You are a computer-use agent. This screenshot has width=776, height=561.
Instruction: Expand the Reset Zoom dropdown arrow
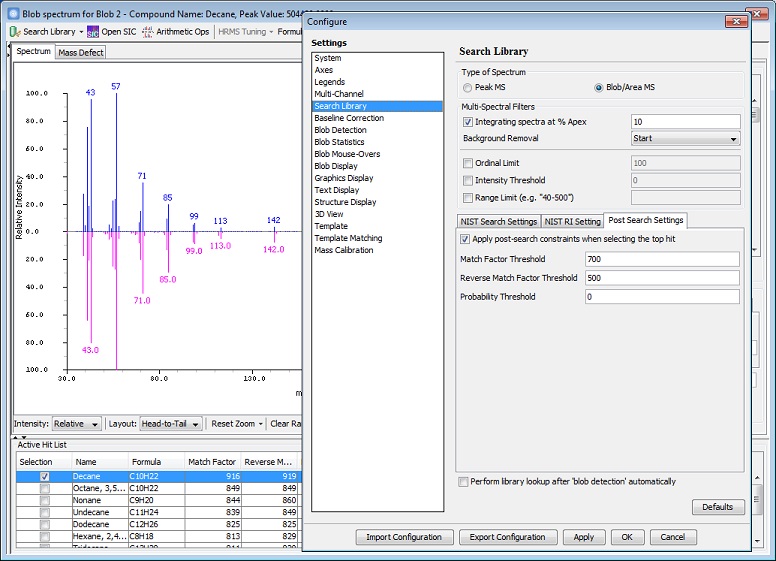pos(261,424)
